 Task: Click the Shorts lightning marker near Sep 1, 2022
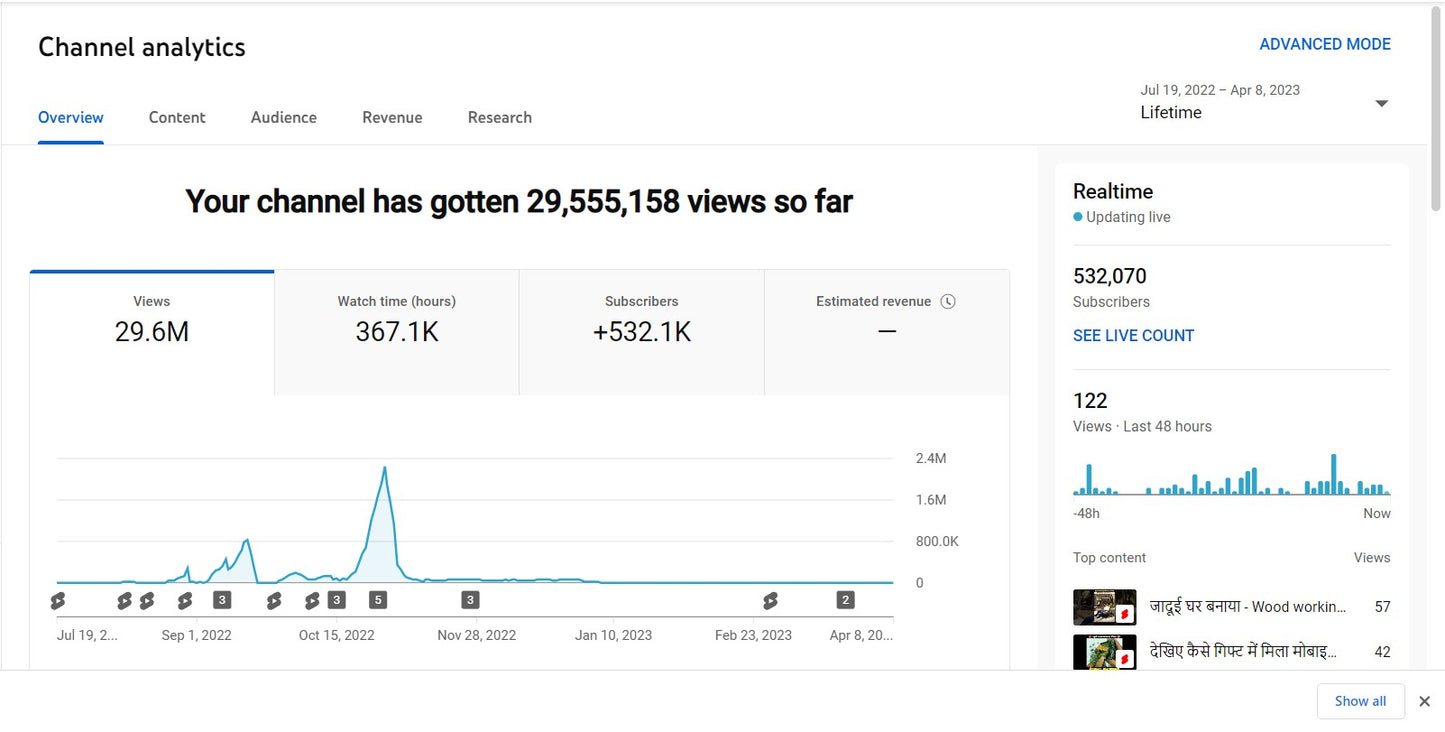pos(123,599)
